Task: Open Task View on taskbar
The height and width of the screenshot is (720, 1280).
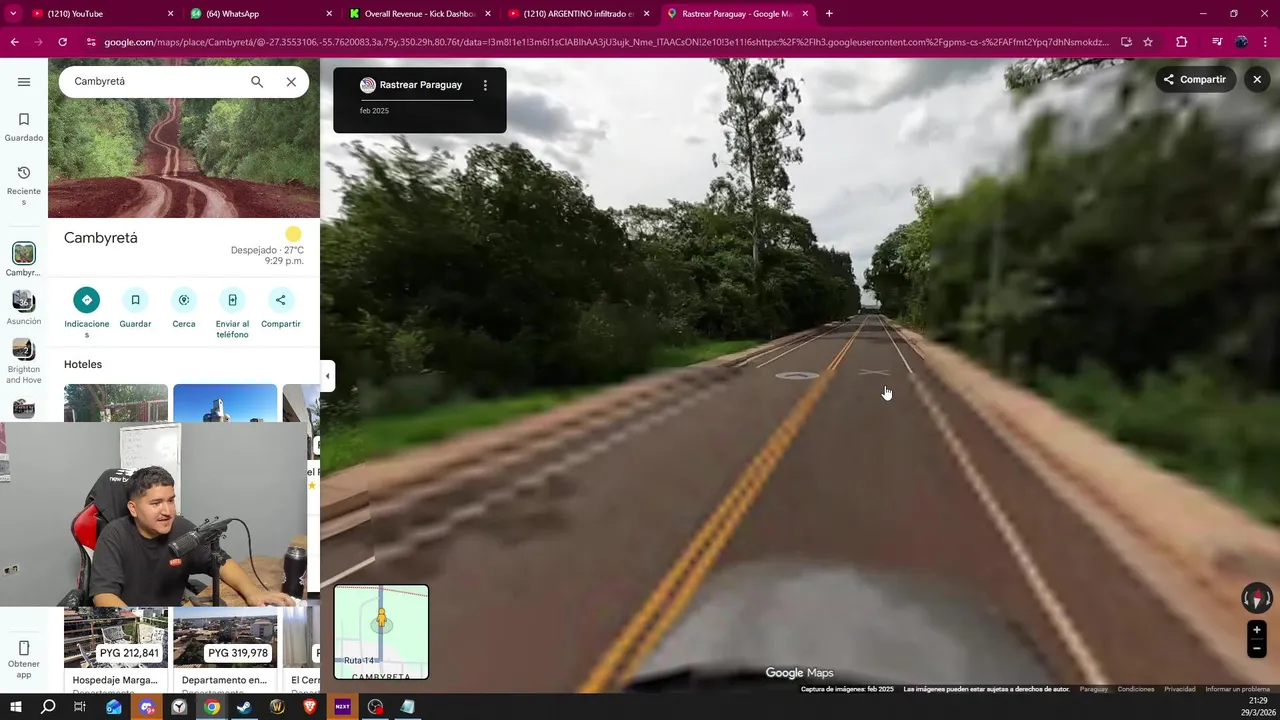Action: point(80,707)
